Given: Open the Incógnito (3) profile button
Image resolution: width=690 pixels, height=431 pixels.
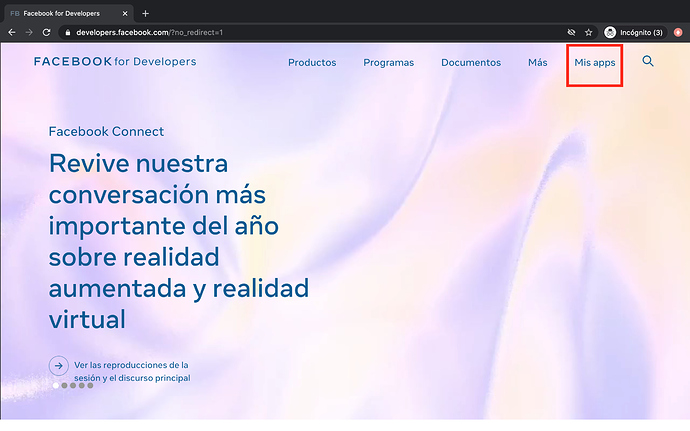Looking at the screenshot, I should click(x=635, y=33).
